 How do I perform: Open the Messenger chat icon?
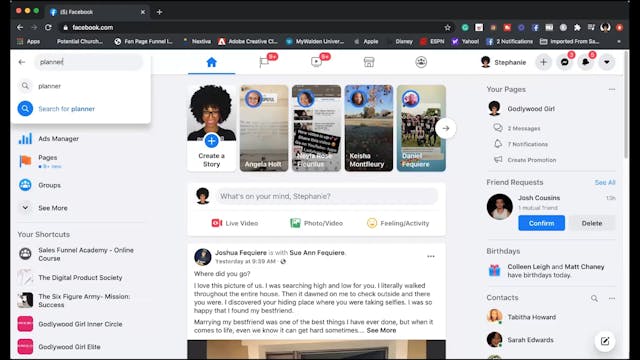564,62
